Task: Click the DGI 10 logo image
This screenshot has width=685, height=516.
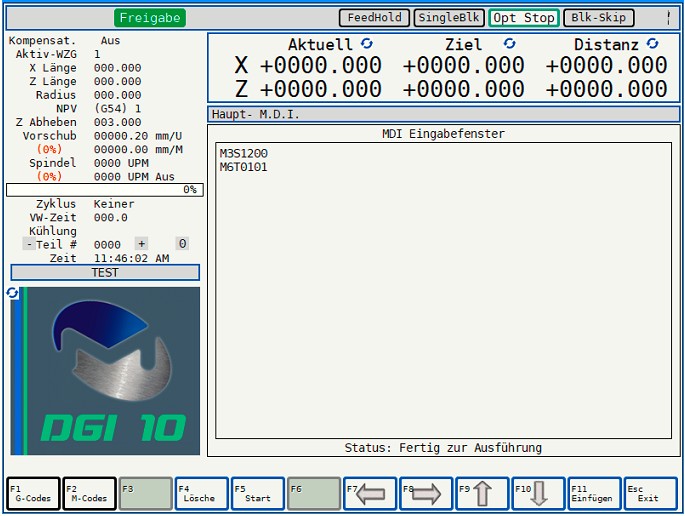Action: coord(105,371)
